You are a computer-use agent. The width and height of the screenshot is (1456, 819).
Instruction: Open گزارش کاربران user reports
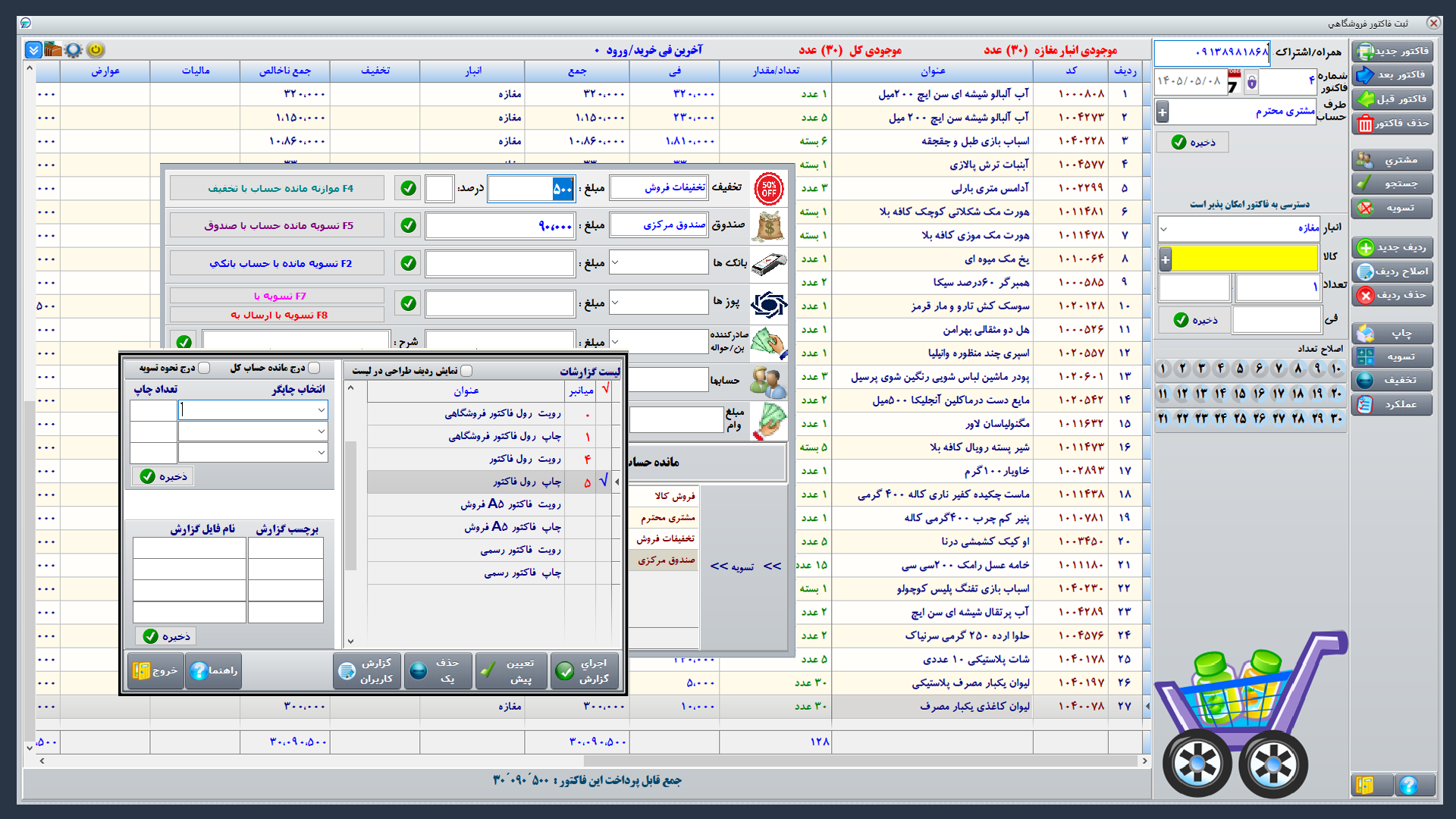click(366, 671)
